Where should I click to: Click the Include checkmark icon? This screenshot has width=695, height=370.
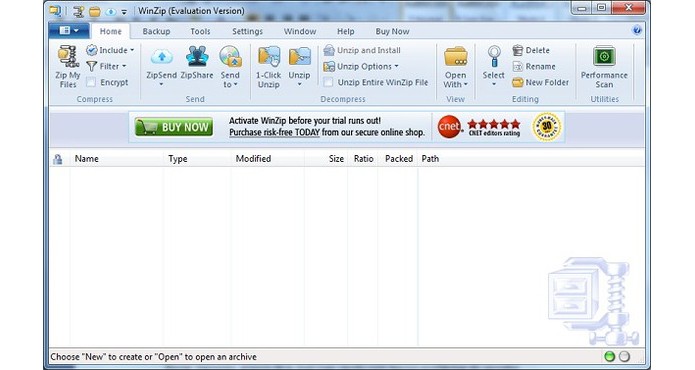tap(92, 50)
